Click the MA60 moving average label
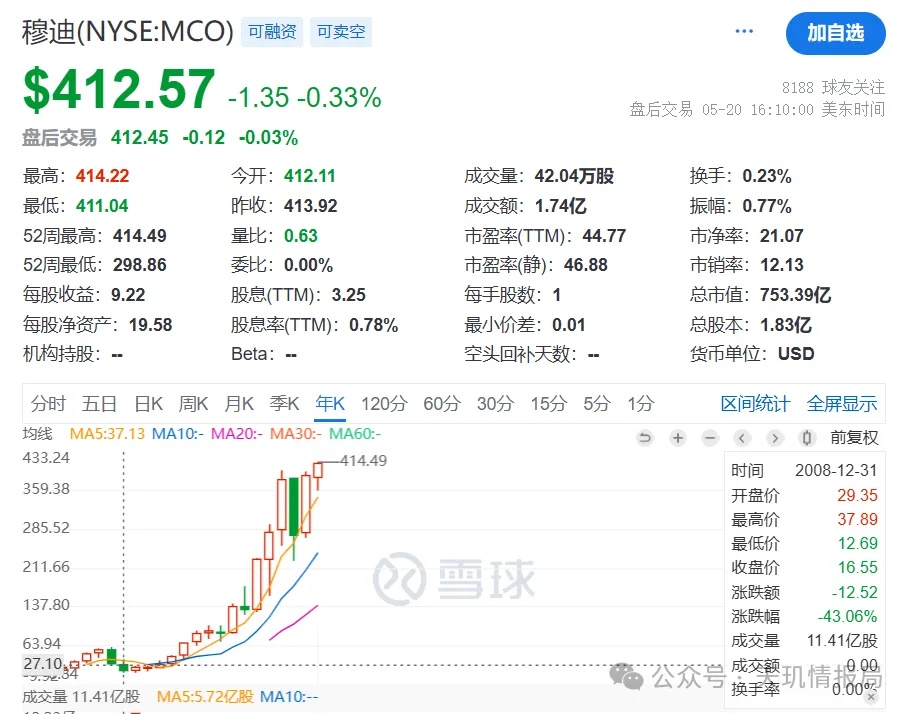 355,434
